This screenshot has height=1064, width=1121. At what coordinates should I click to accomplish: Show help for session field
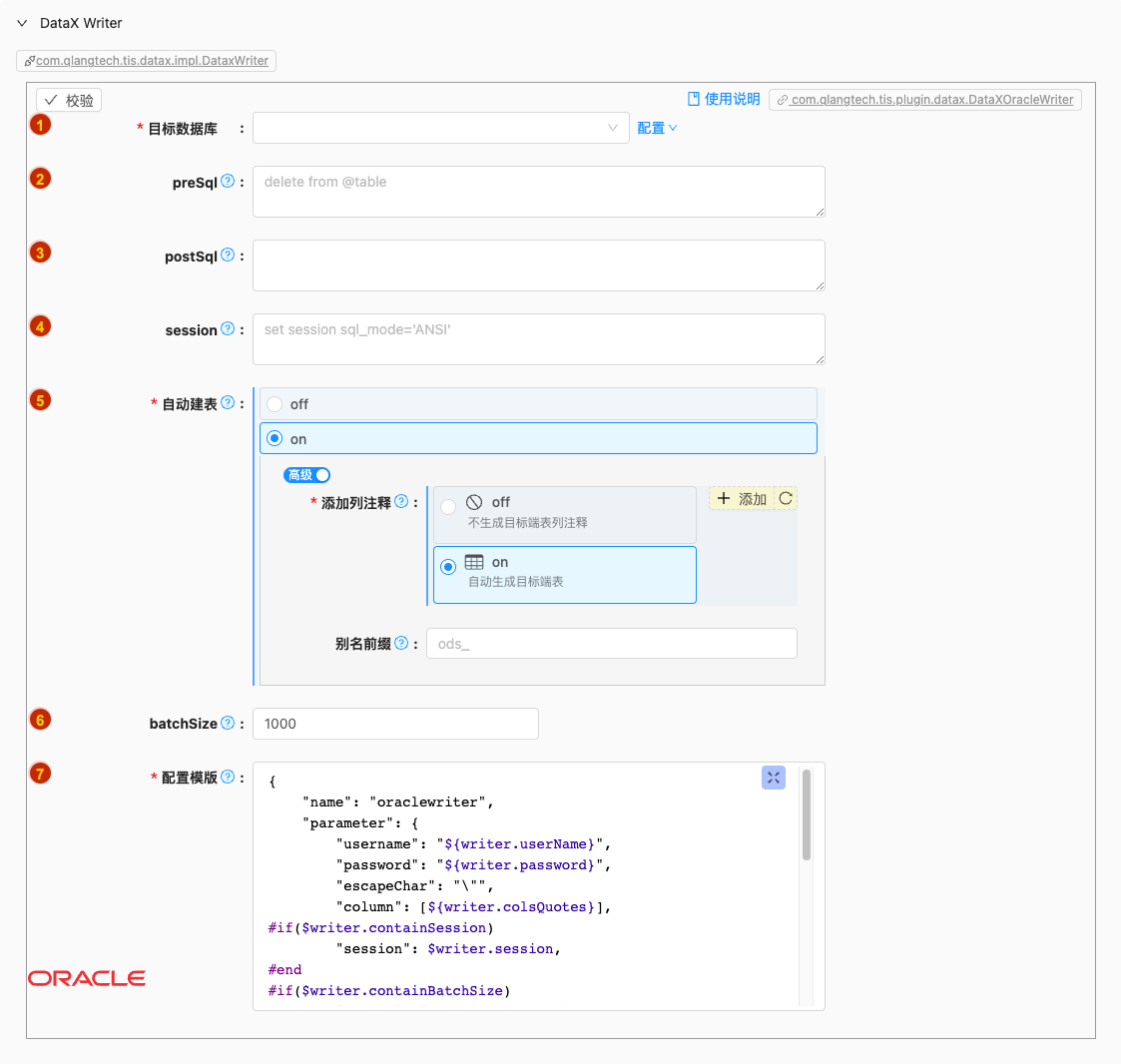pyautogui.click(x=228, y=328)
